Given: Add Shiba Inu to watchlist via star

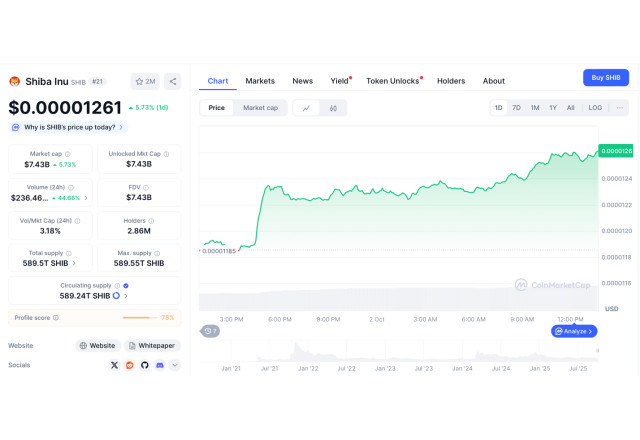Looking at the screenshot, I should tap(145, 81).
